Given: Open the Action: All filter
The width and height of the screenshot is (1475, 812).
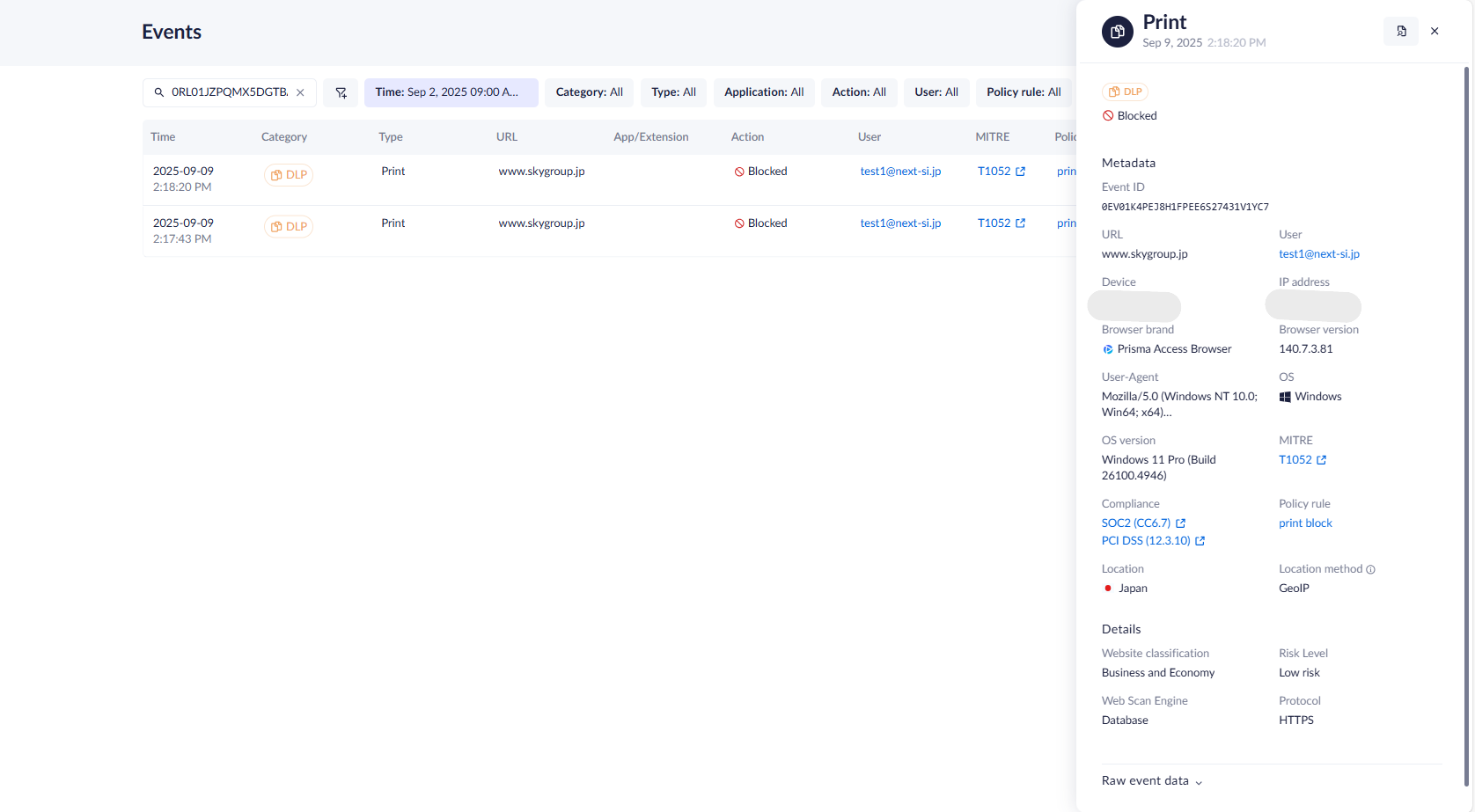Looking at the screenshot, I should click(858, 92).
